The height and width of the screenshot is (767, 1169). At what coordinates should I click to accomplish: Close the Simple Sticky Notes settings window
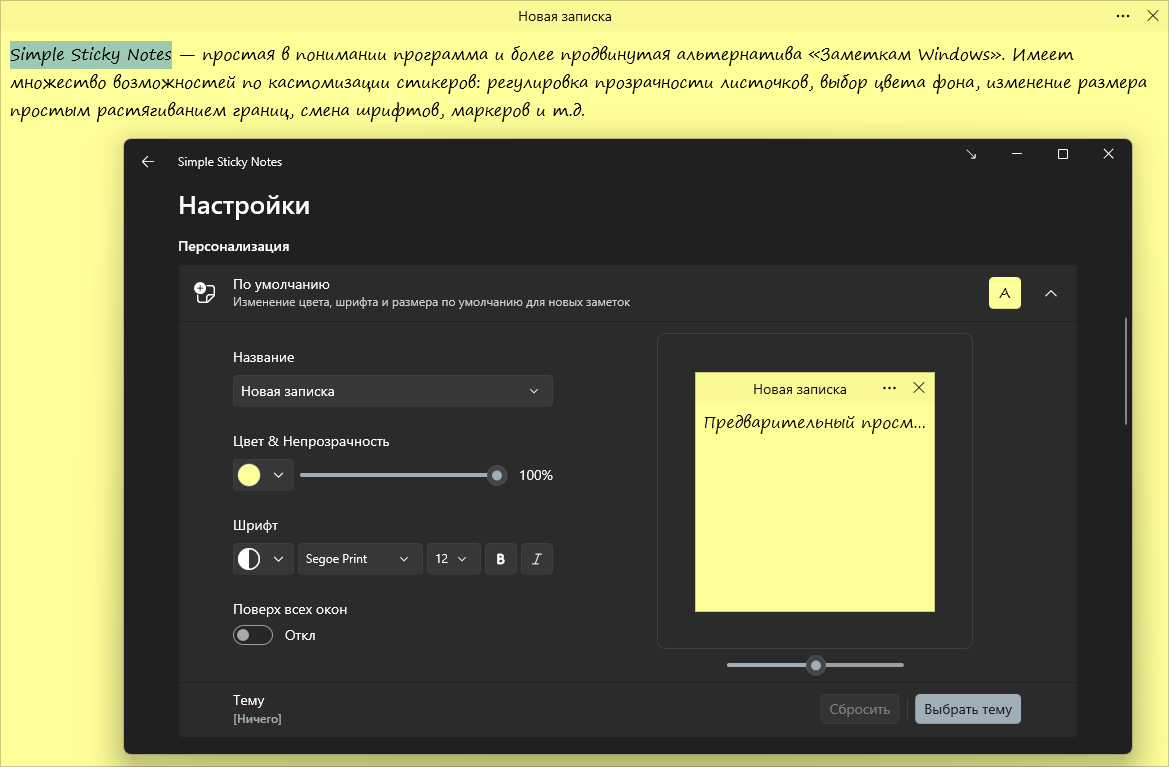tap(1109, 154)
